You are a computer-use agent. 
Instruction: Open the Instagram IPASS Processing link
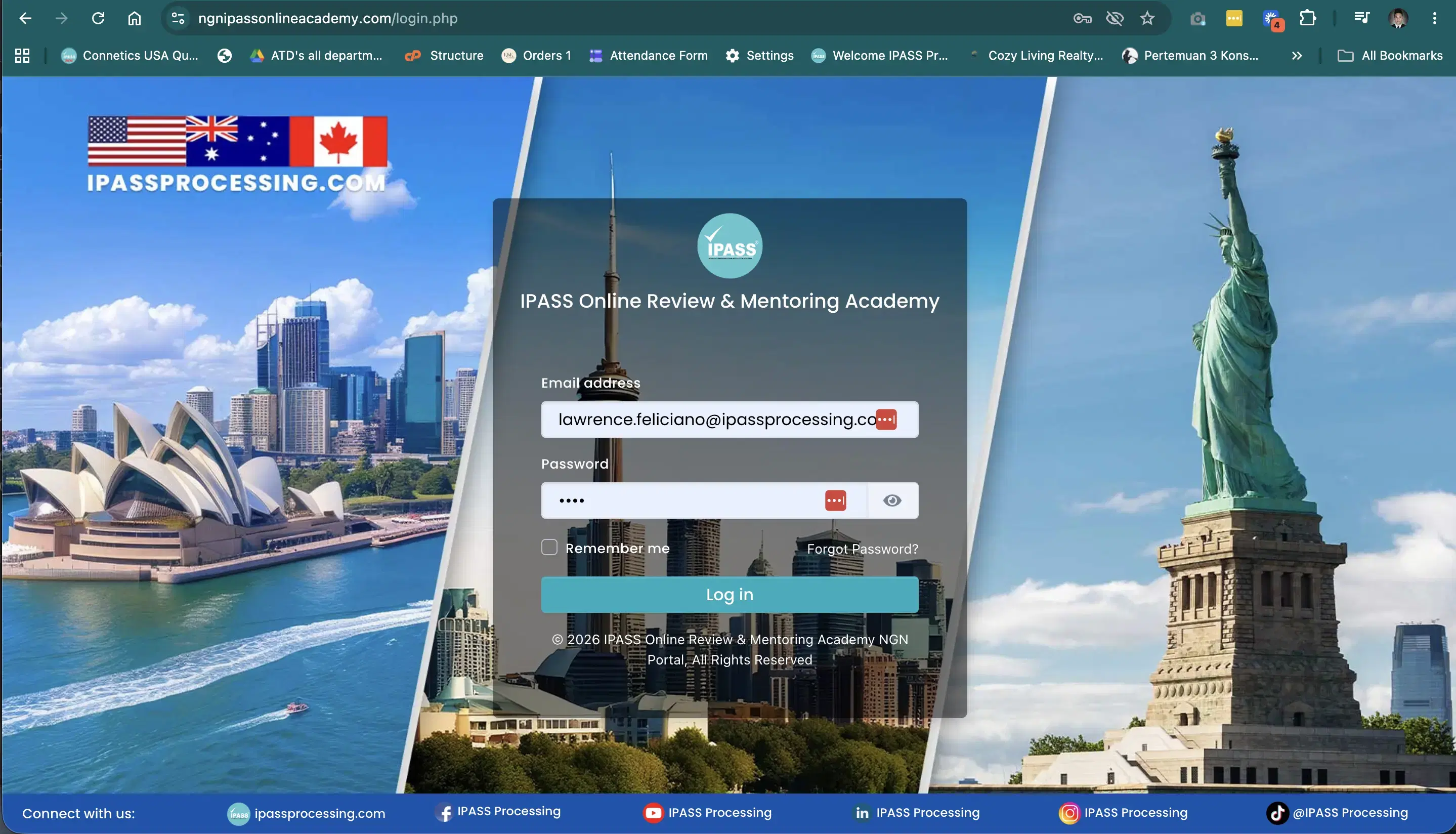1123,812
